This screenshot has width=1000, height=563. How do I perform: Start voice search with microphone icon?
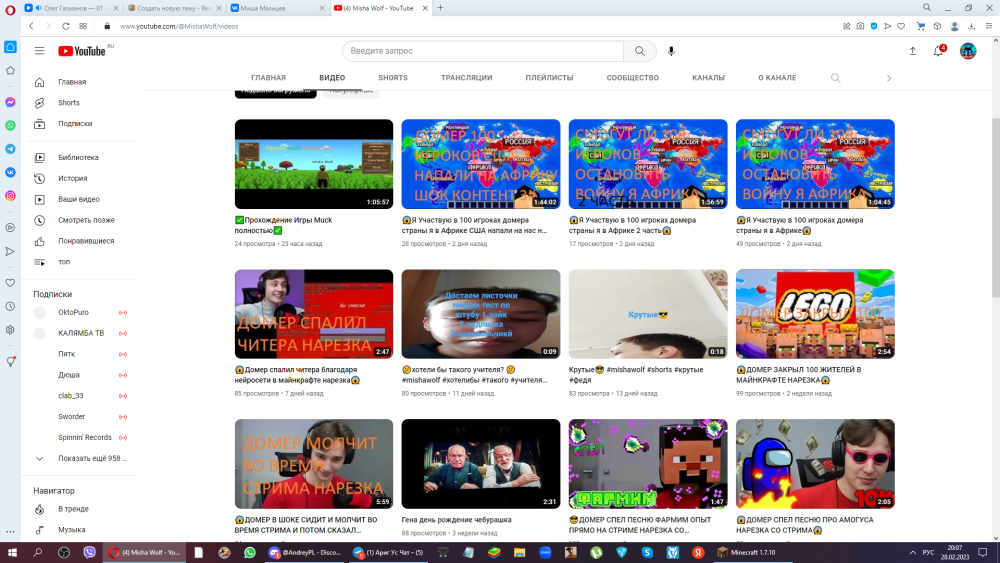671,51
